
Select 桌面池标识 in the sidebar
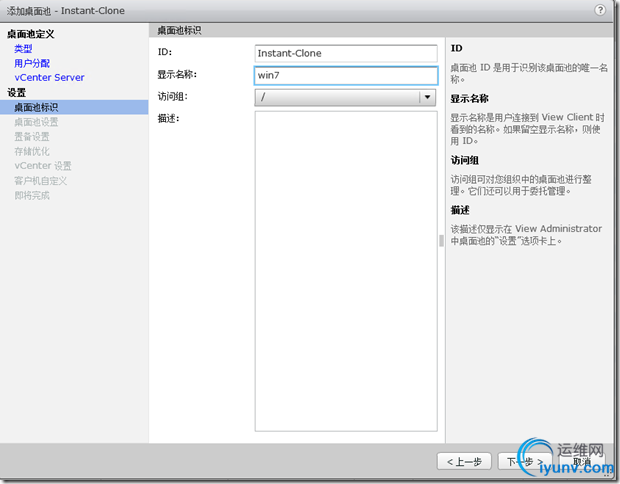click(74, 107)
